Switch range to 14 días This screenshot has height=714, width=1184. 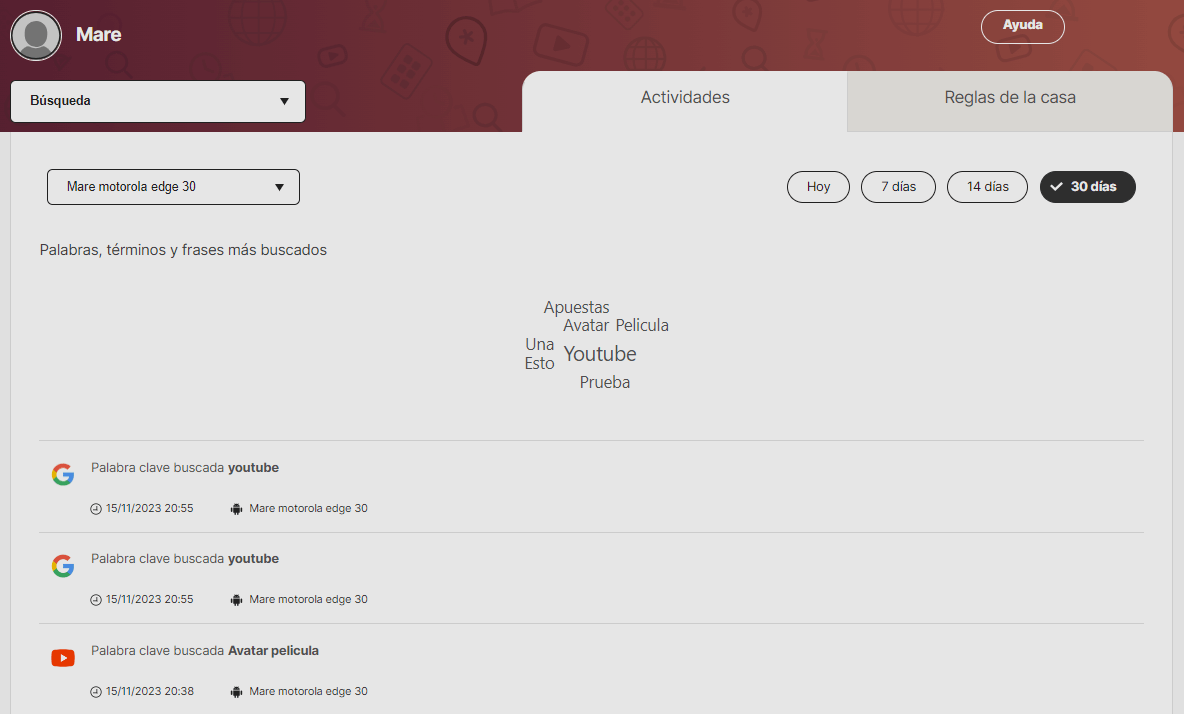click(987, 187)
